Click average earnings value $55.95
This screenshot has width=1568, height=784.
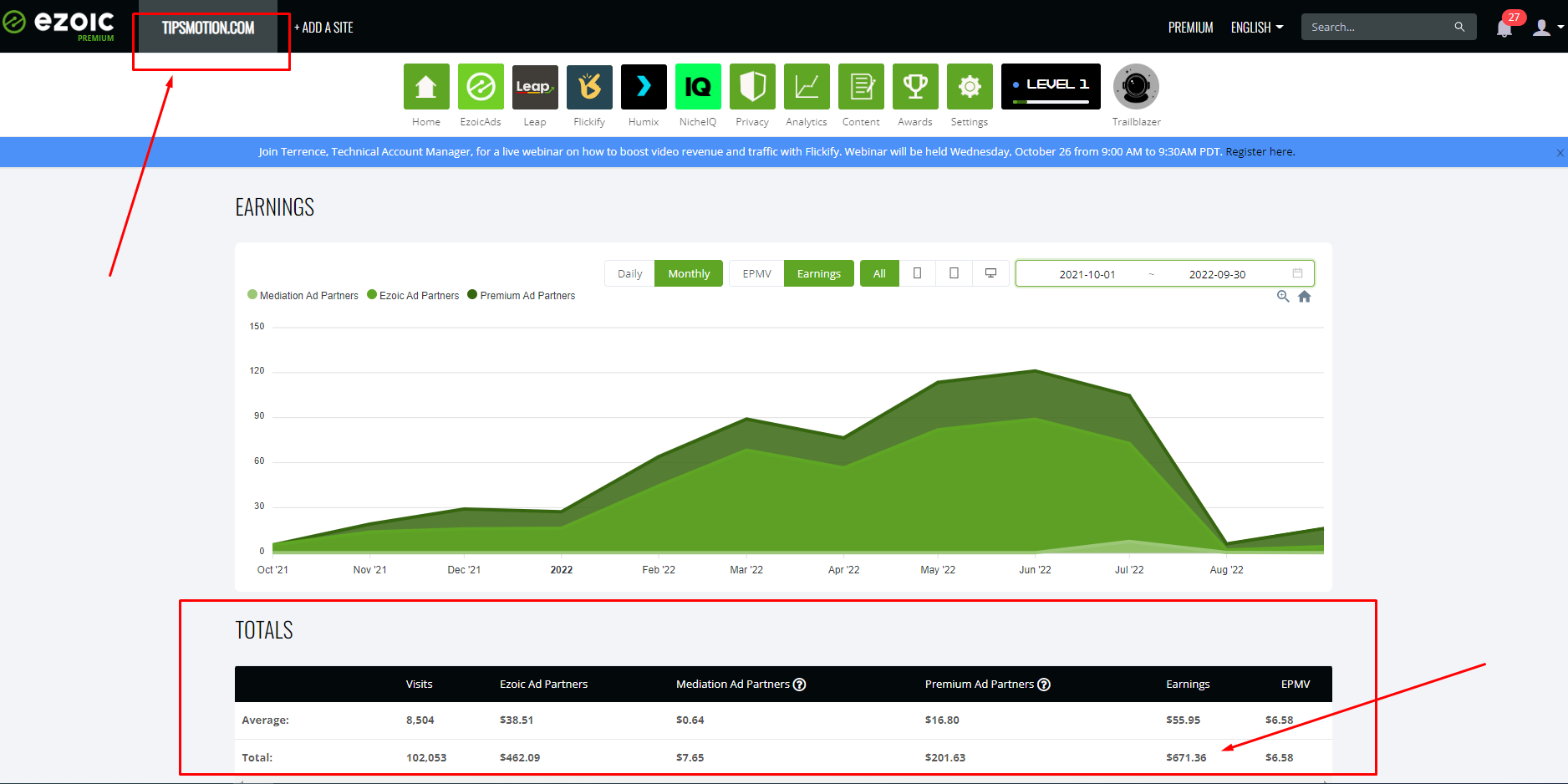pyautogui.click(x=1183, y=720)
